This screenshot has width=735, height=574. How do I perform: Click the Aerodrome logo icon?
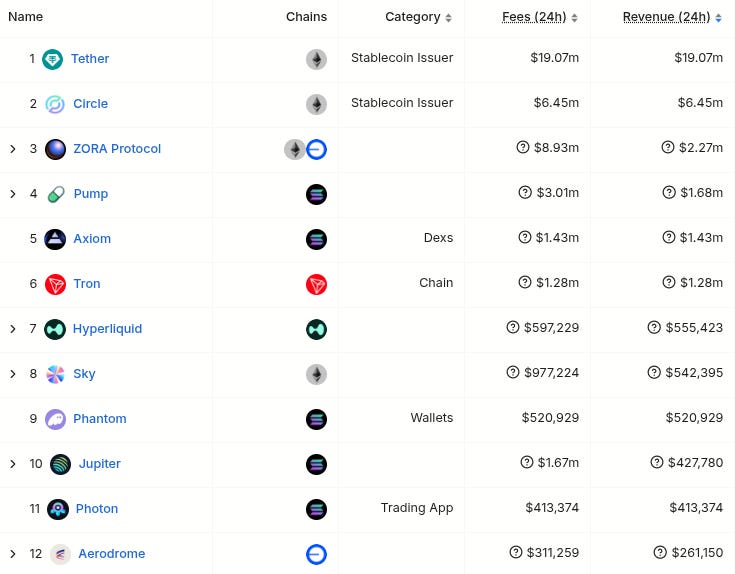tap(60, 554)
